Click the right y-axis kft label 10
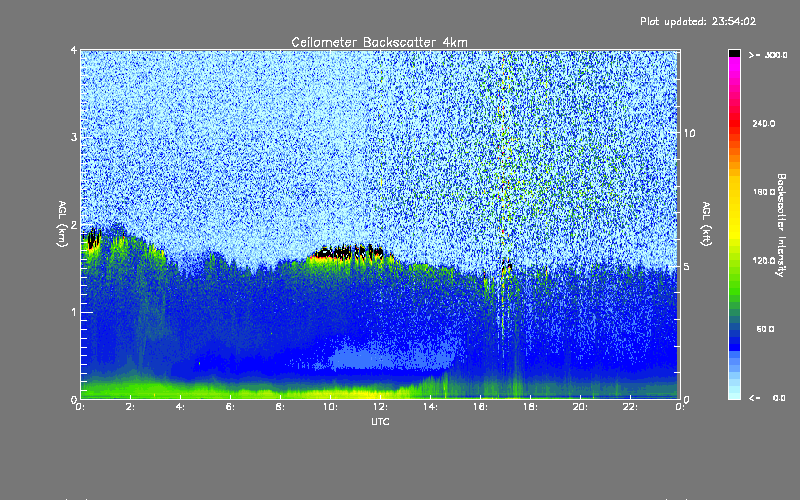 pos(689,134)
